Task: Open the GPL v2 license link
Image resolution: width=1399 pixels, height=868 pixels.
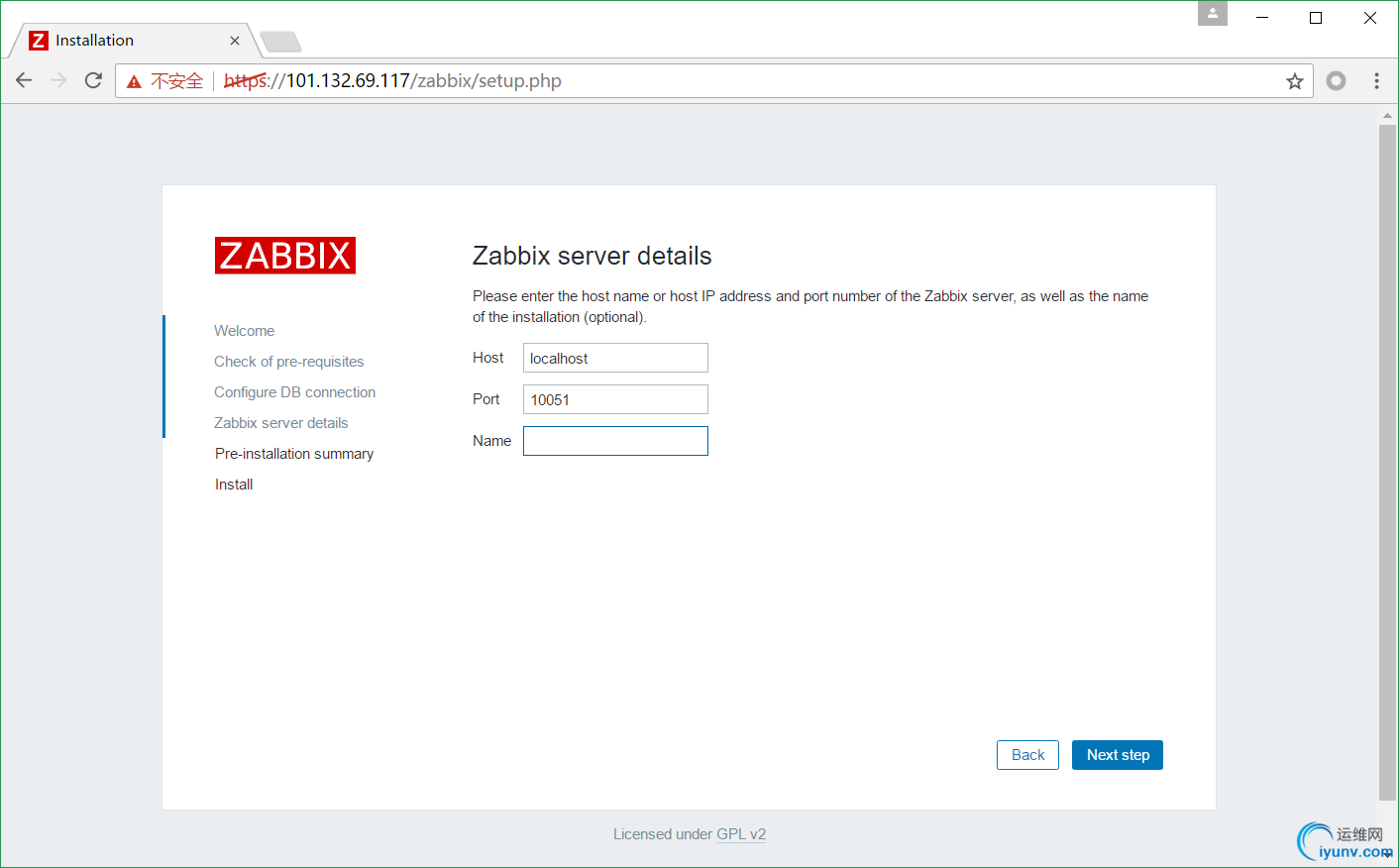Action: [x=741, y=834]
